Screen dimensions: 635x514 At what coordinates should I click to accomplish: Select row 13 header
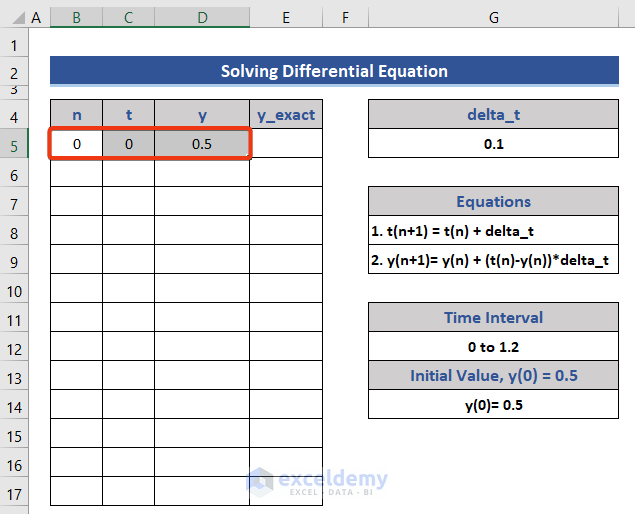14,375
